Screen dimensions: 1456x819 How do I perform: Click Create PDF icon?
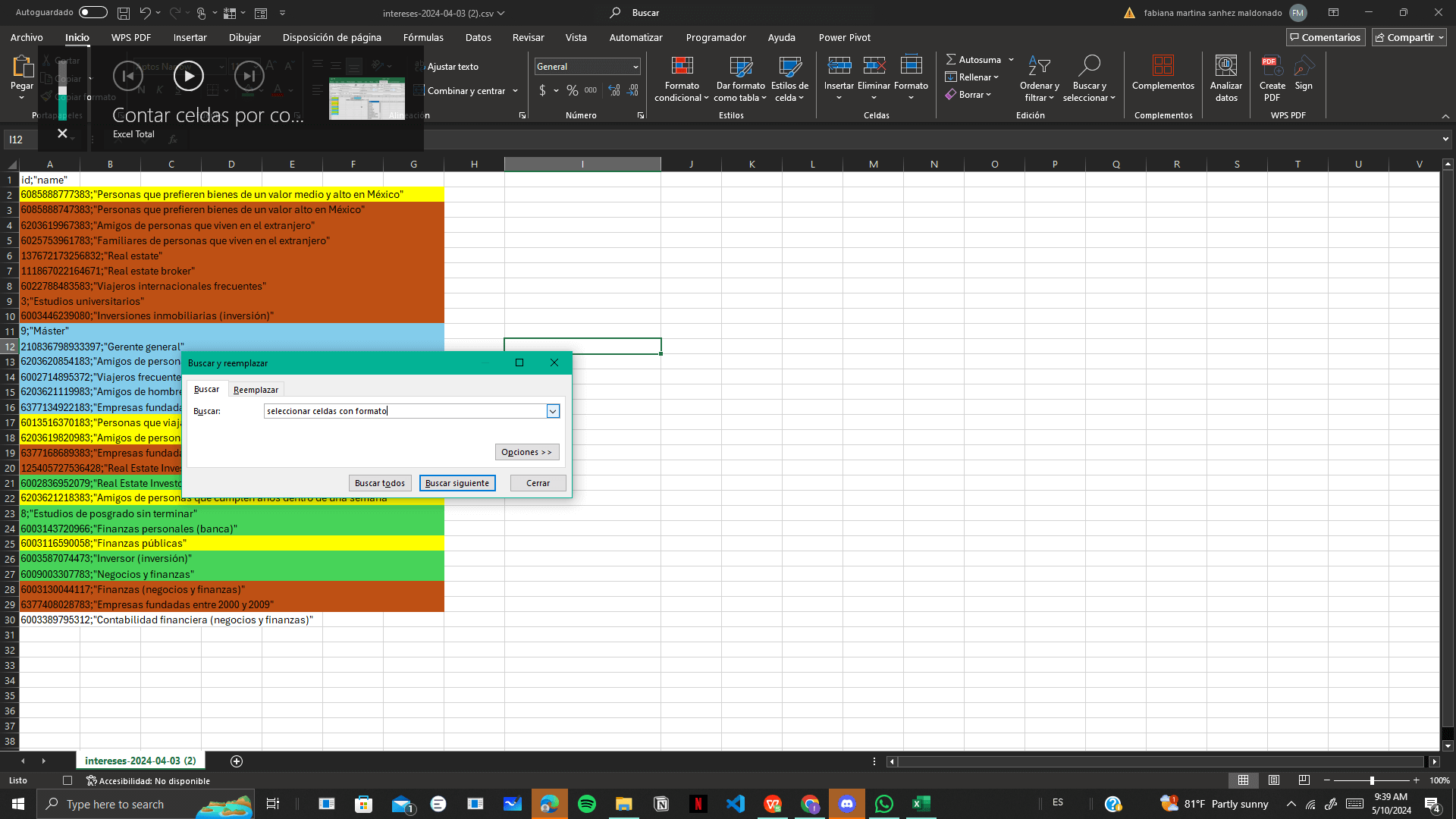1272,67
